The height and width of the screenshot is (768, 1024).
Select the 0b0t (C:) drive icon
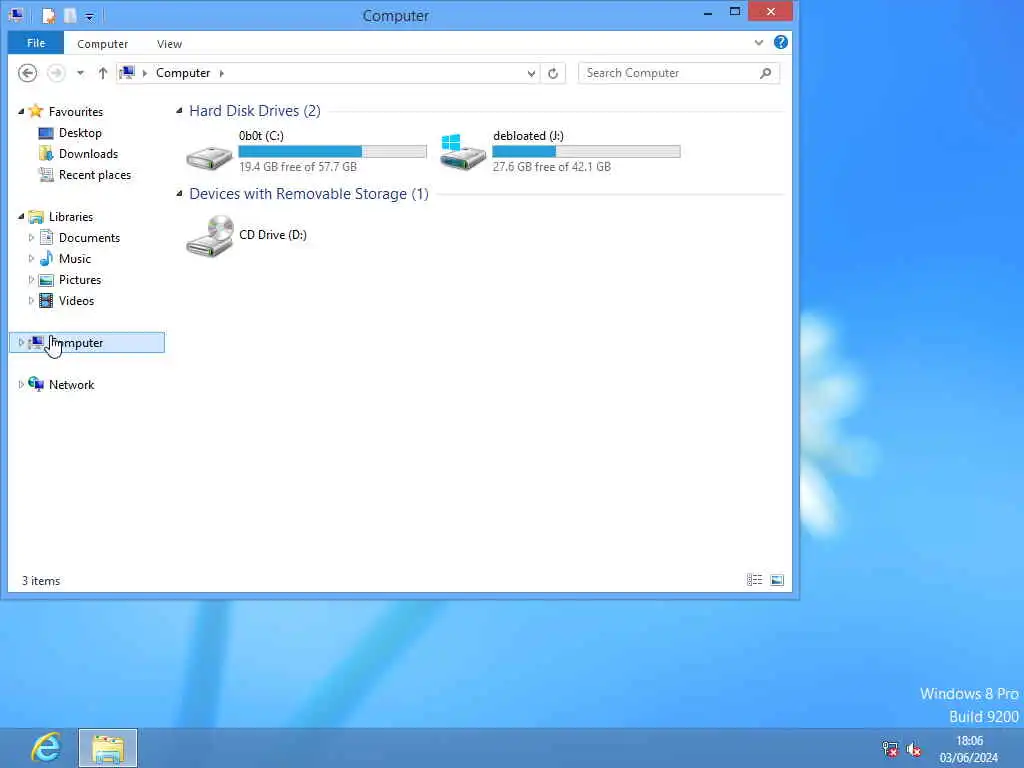209,157
